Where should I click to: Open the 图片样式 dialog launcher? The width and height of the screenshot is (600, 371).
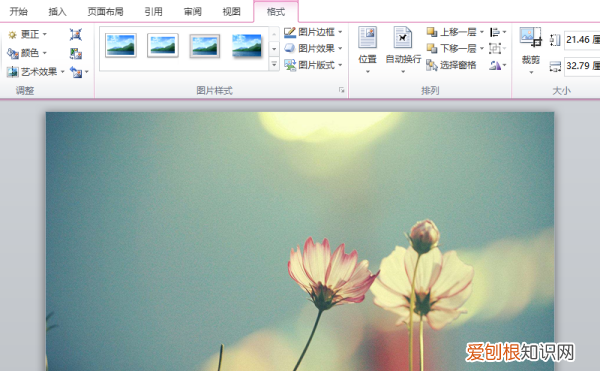point(341,90)
